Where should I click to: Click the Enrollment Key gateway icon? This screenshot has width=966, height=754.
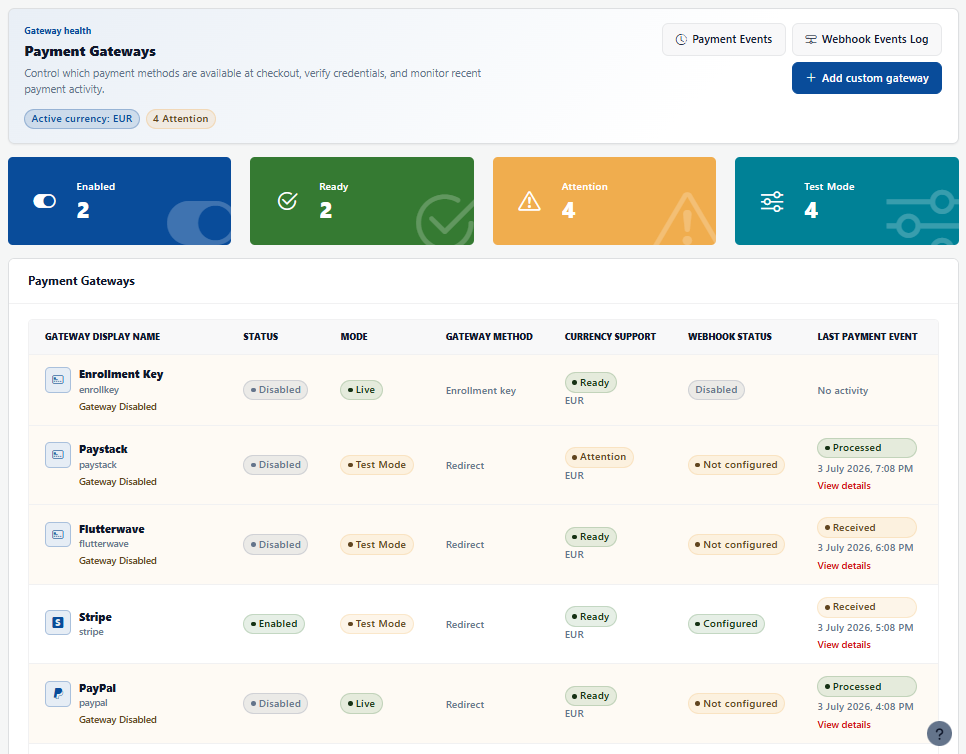point(58,379)
